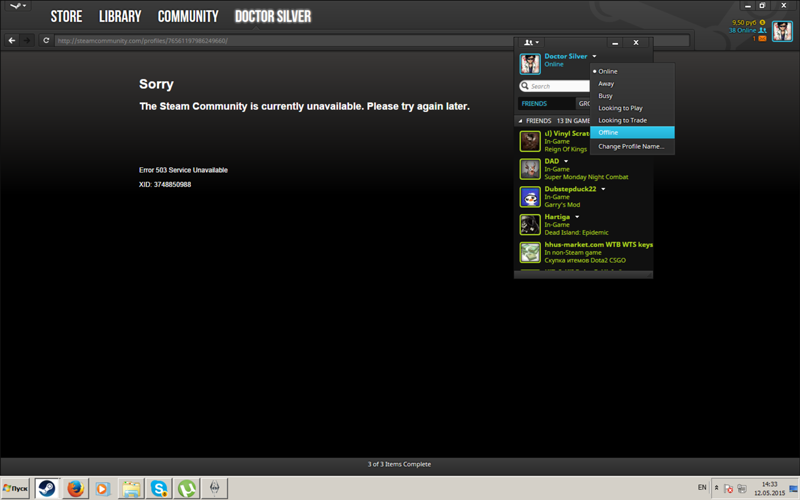The height and width of the screenshot is (500, 800).
Task: Toggle the status dropdown arrow beside Doctor Silver
Action: coord(594,56)
